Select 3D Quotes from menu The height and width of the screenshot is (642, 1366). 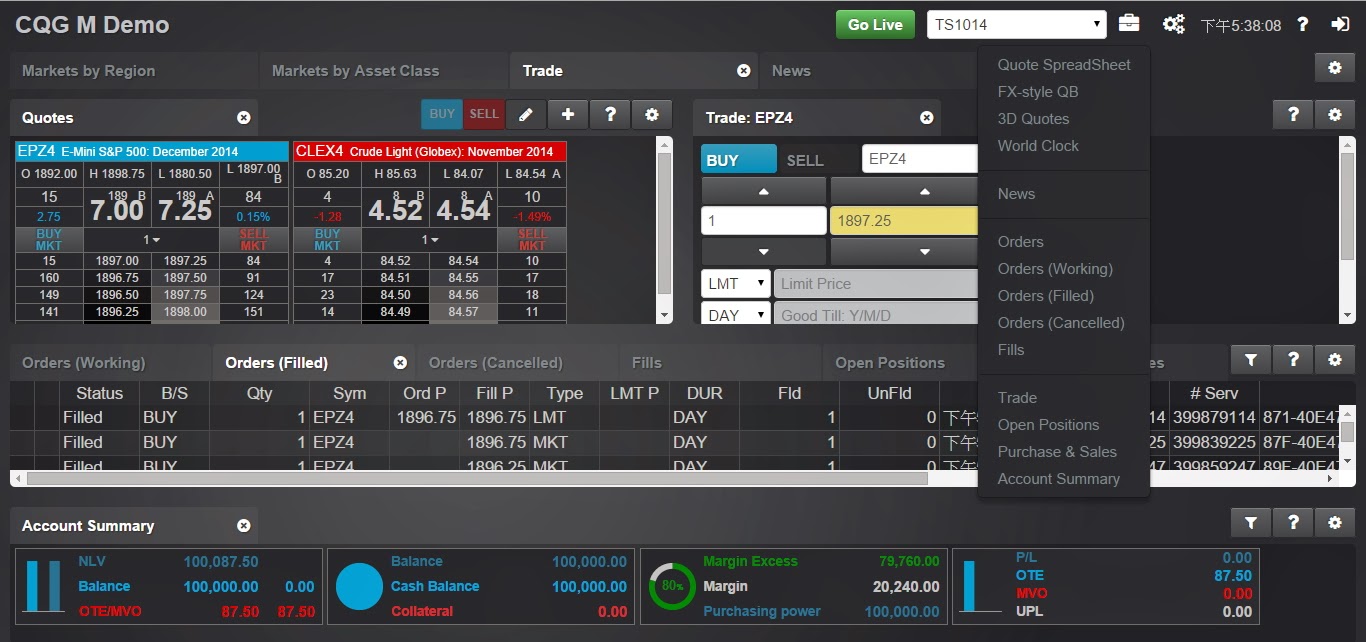[1033, 119]
